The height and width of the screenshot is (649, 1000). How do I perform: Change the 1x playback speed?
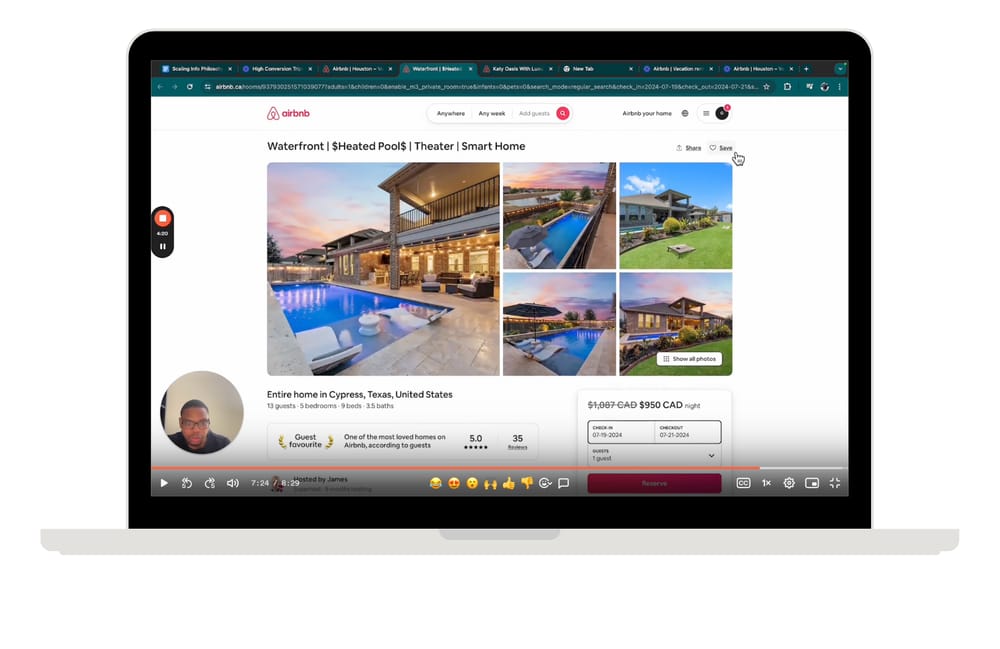click(x=767, y=483)
